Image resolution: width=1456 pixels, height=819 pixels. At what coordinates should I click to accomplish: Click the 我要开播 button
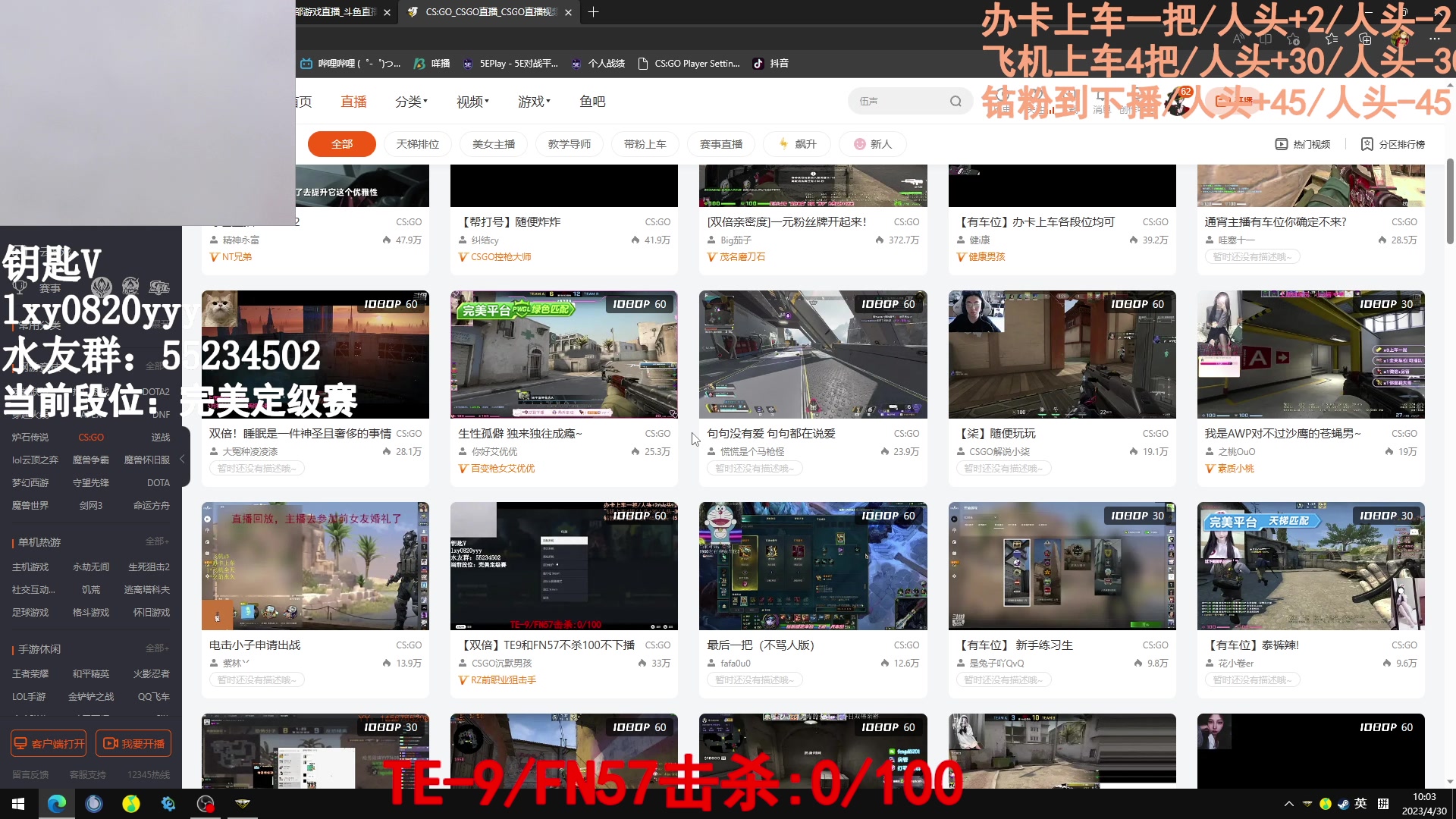coord(133,744)
